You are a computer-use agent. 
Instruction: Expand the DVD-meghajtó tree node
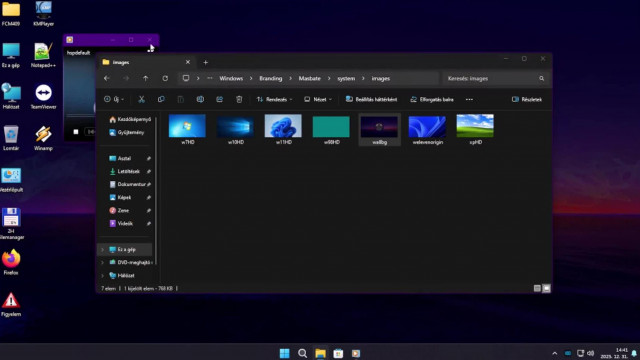[102, 262]
